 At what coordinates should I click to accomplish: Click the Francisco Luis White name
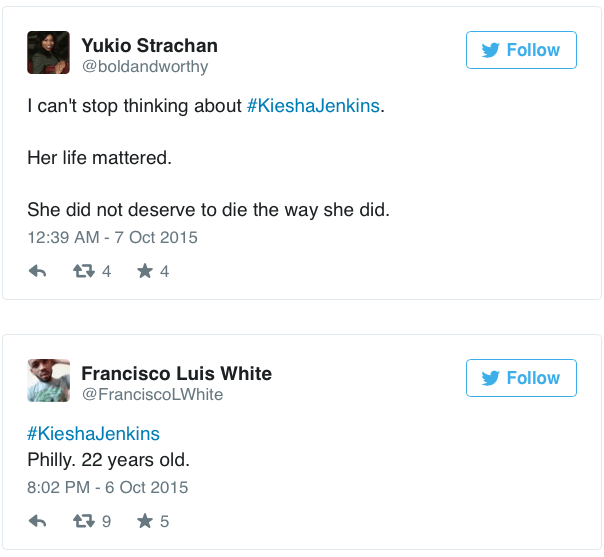[176, 373]
